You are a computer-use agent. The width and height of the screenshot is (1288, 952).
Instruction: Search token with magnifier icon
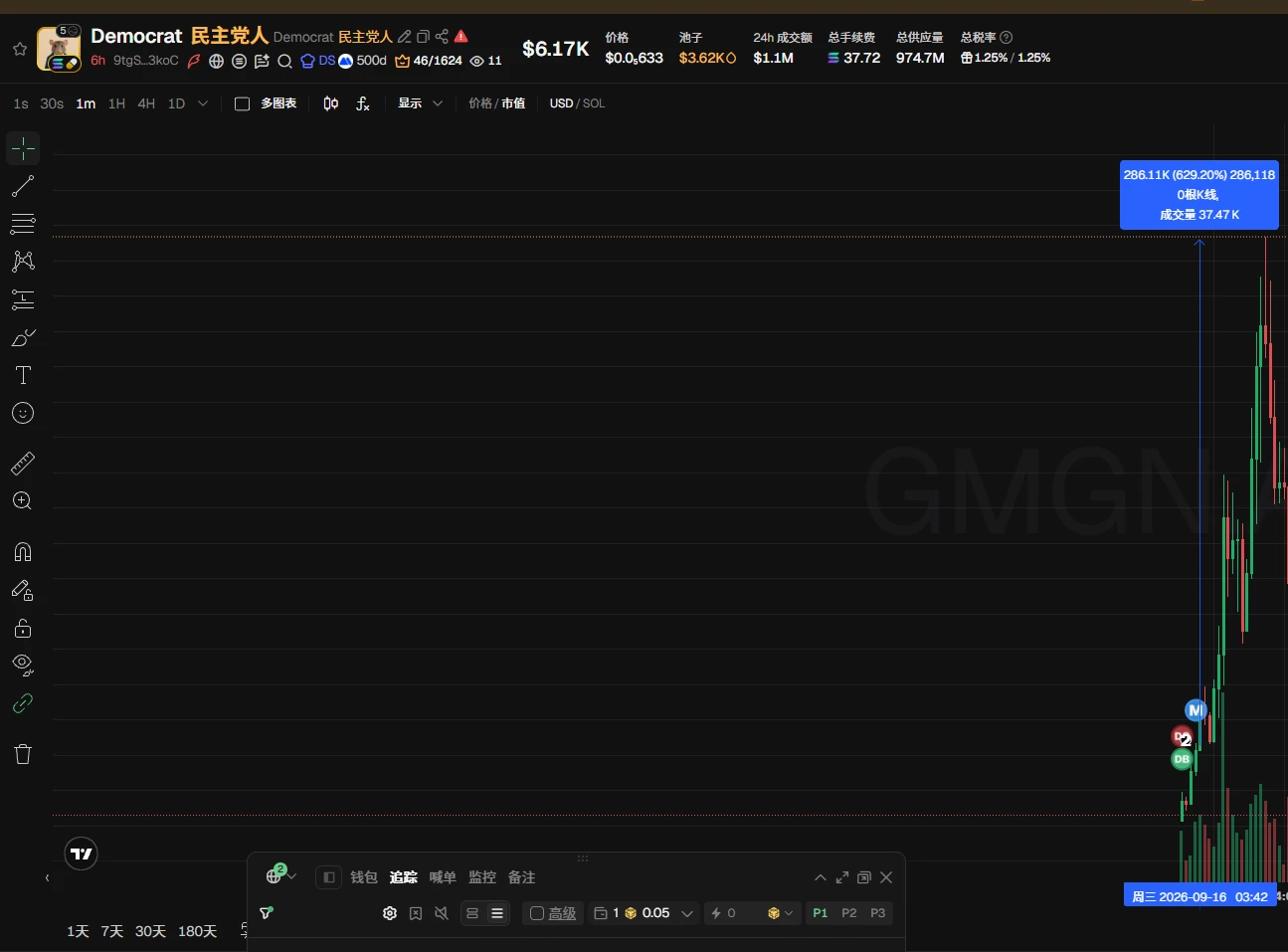[x=284, y=61]
